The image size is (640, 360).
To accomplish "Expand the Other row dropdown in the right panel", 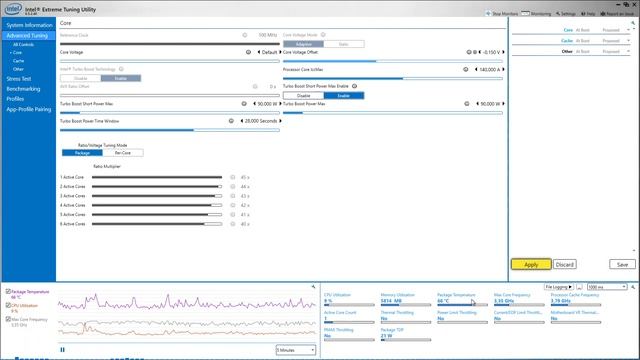I will tap(629, 51).
